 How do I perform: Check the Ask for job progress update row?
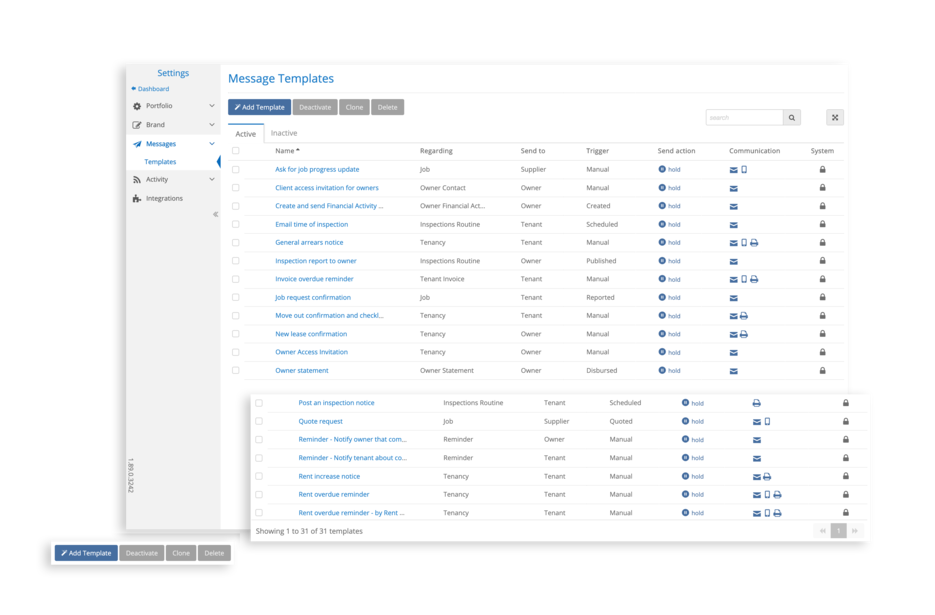click(236, 169)
